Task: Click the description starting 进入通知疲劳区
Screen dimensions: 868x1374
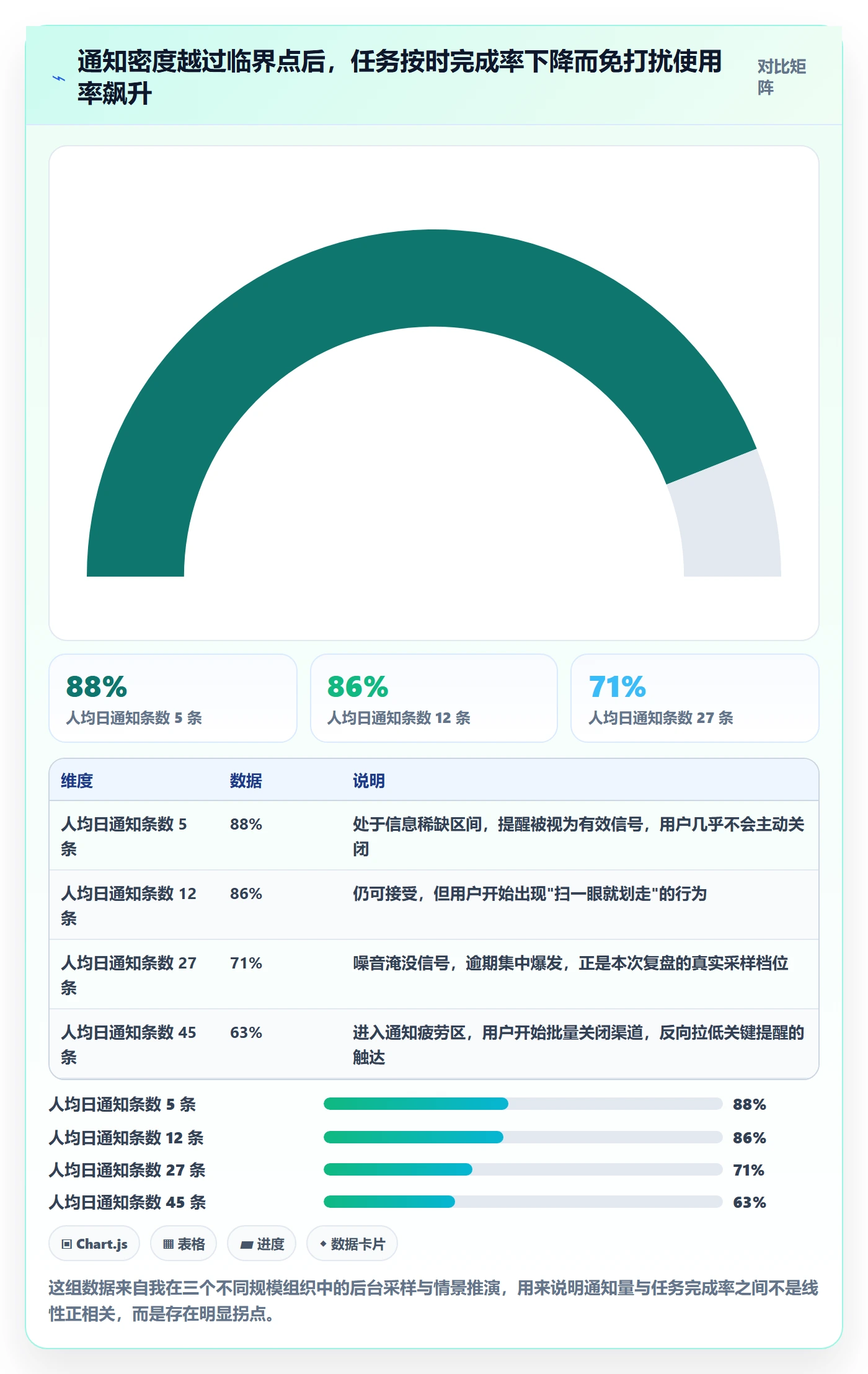Action: [x=578, y=1045]
